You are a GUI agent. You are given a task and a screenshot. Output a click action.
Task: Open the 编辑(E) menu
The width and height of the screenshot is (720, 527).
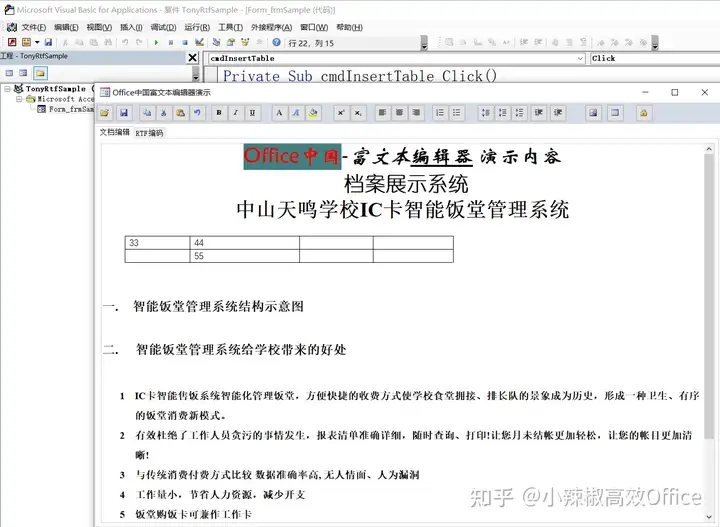tap(66, 28)
